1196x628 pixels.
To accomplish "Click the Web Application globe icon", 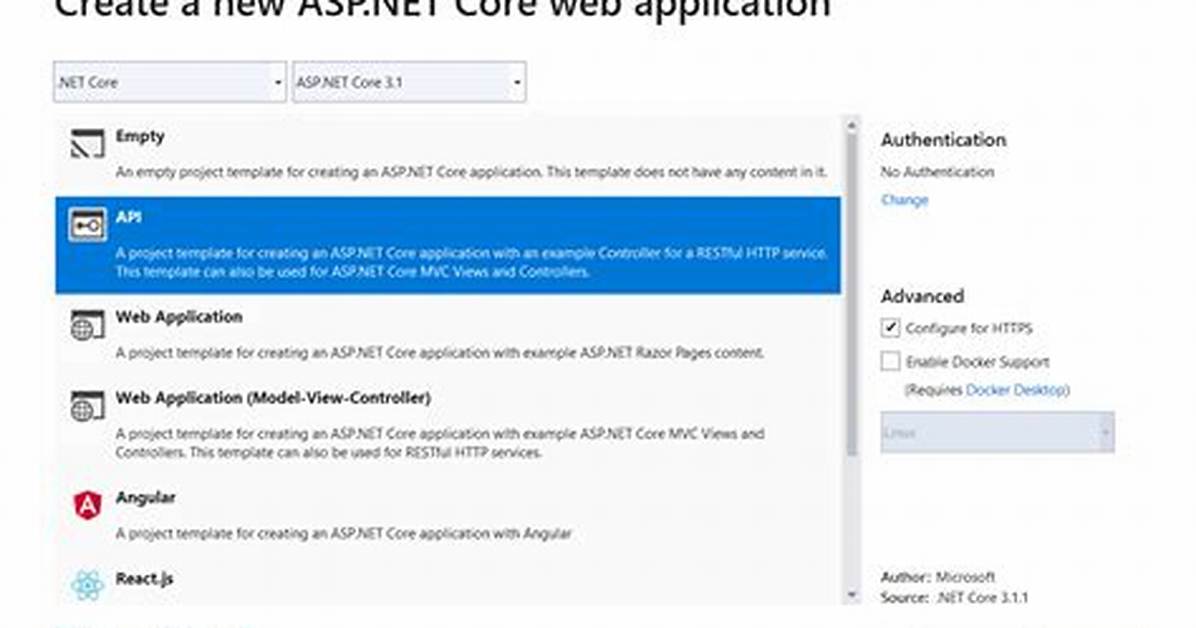I will tap(87, 325).
